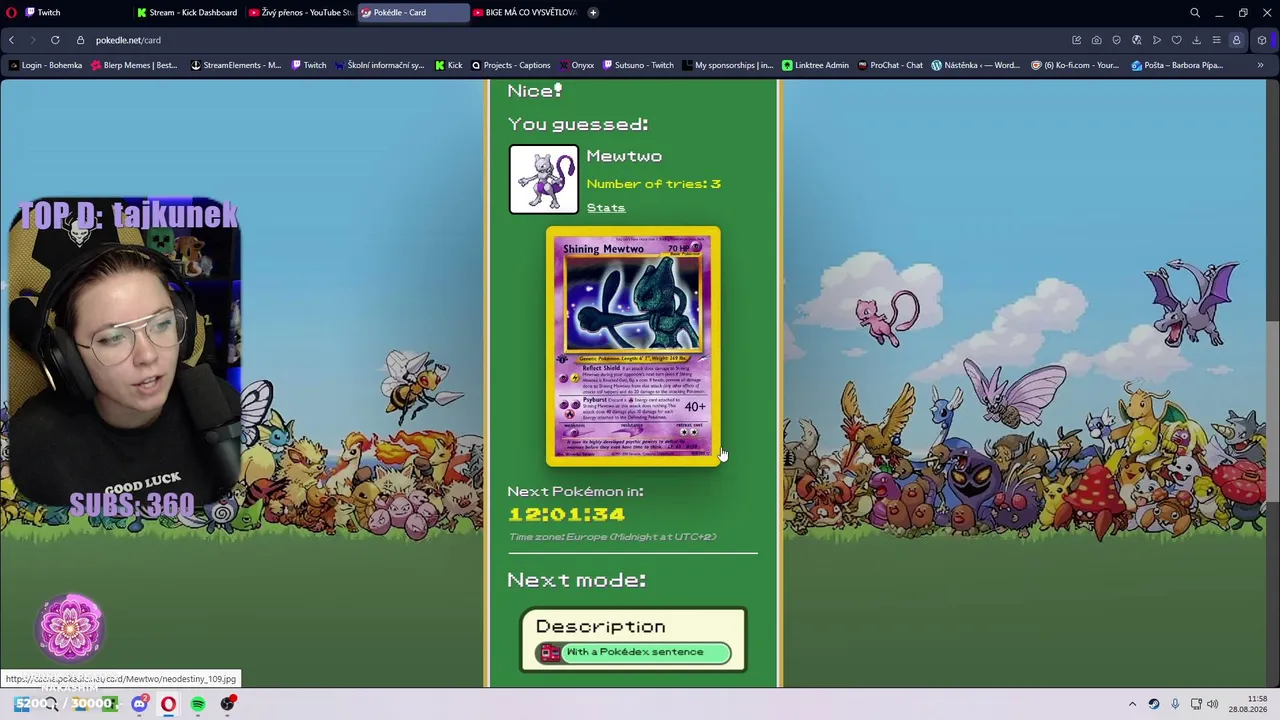Open the volume speaker tray icon

tap(1213, 704)
